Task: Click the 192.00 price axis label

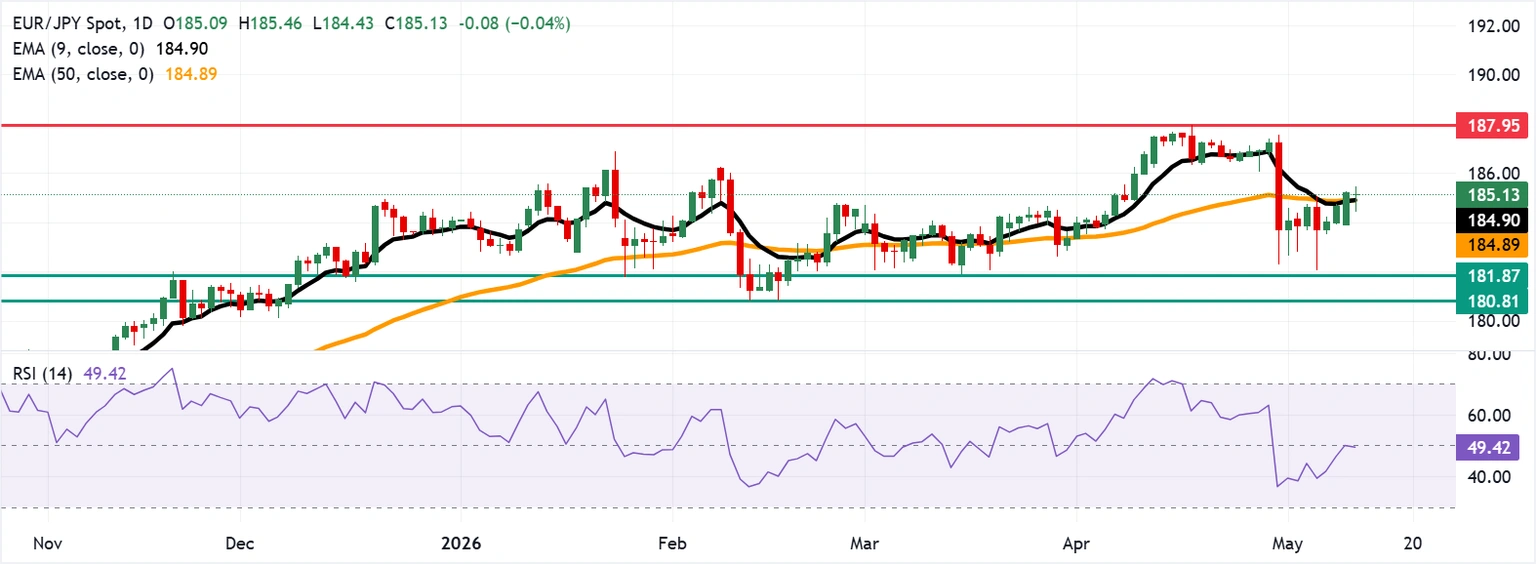Action: [1494, 26]
